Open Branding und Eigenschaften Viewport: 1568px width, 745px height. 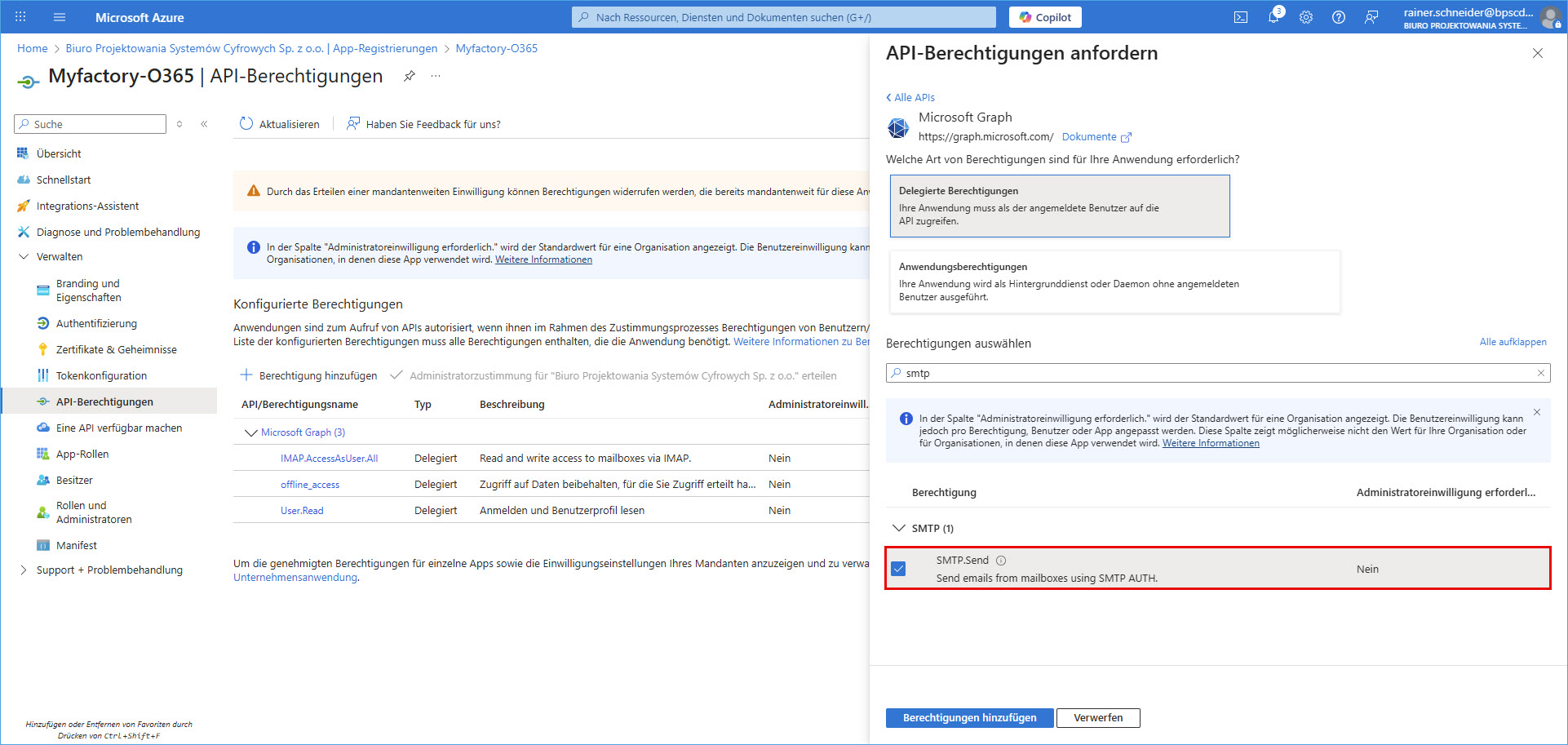(88, 290)
